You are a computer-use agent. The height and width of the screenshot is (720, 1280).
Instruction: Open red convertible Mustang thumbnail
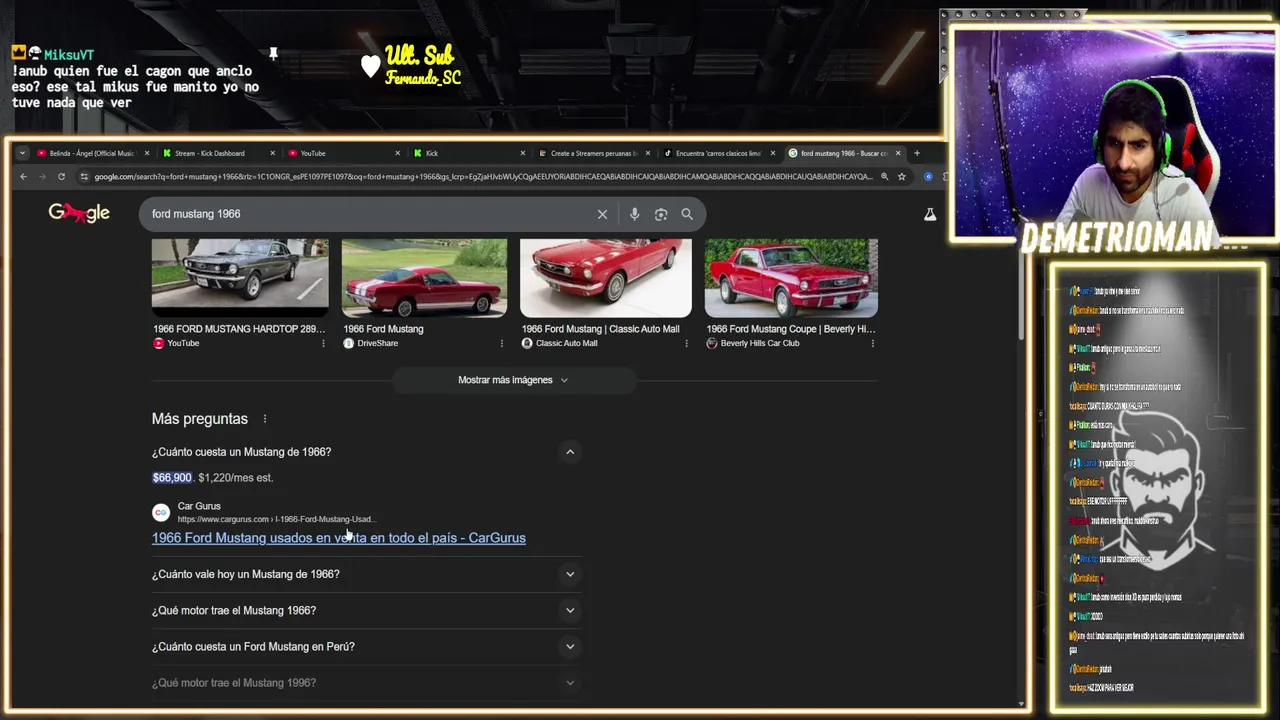(x=606, y=277)
